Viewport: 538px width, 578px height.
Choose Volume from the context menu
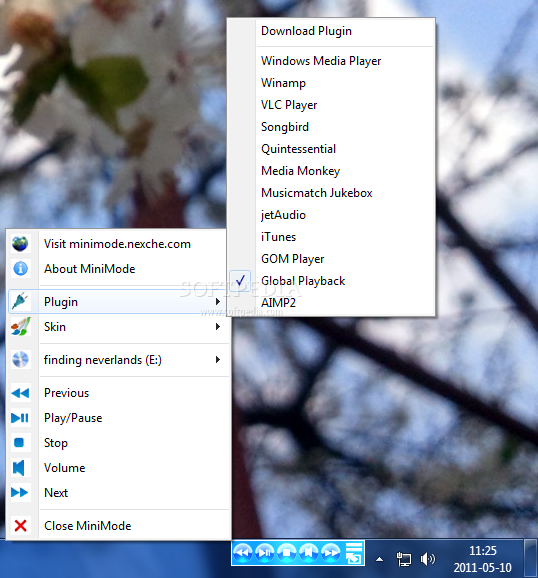pyautogui.click(x=118, y=468)
